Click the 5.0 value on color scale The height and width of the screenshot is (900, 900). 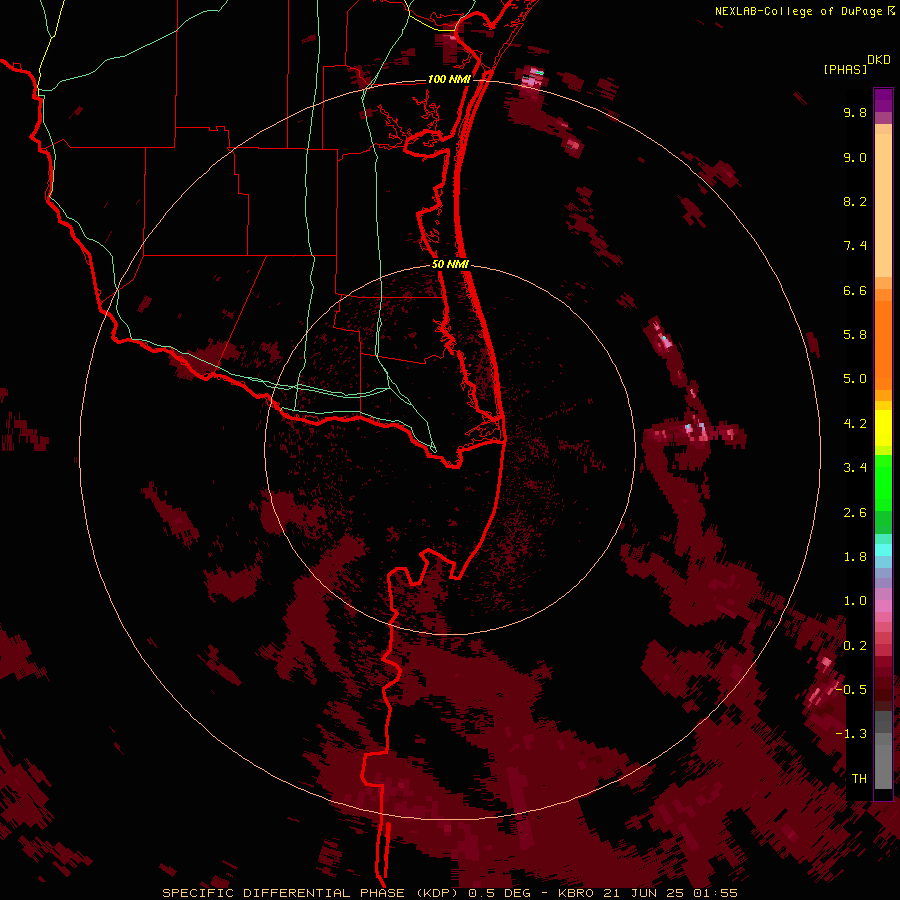[x=855, y=379]
